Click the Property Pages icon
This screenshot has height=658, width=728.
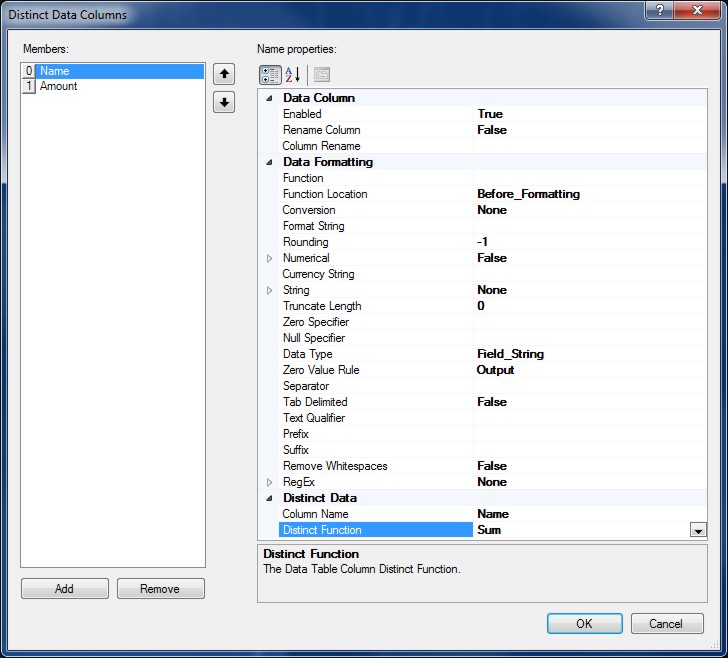pos(321,75)
